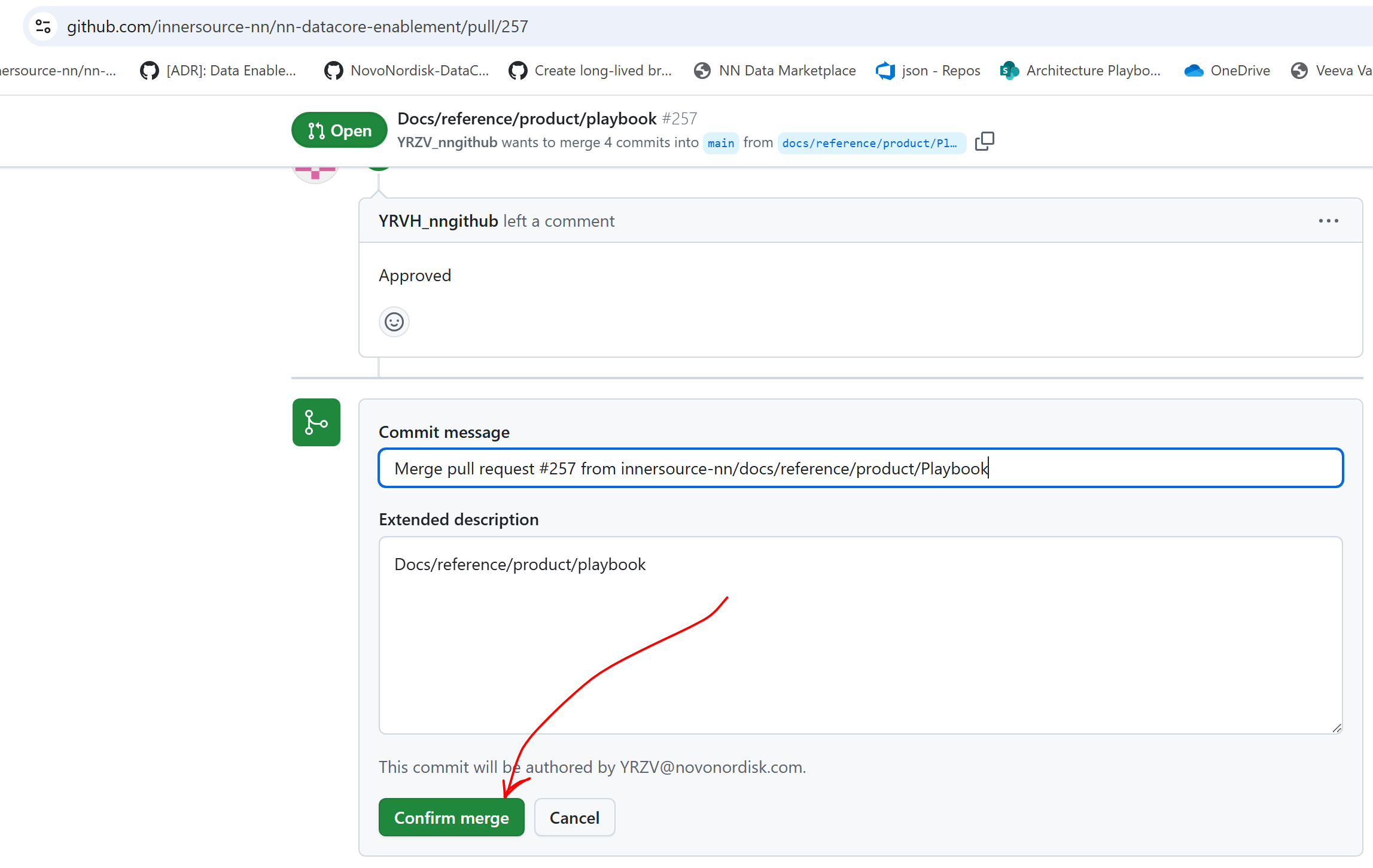Click the green merge branch icon
Image resolution: width=1373 pixels, height=868 pixels.
pos(316,422)
